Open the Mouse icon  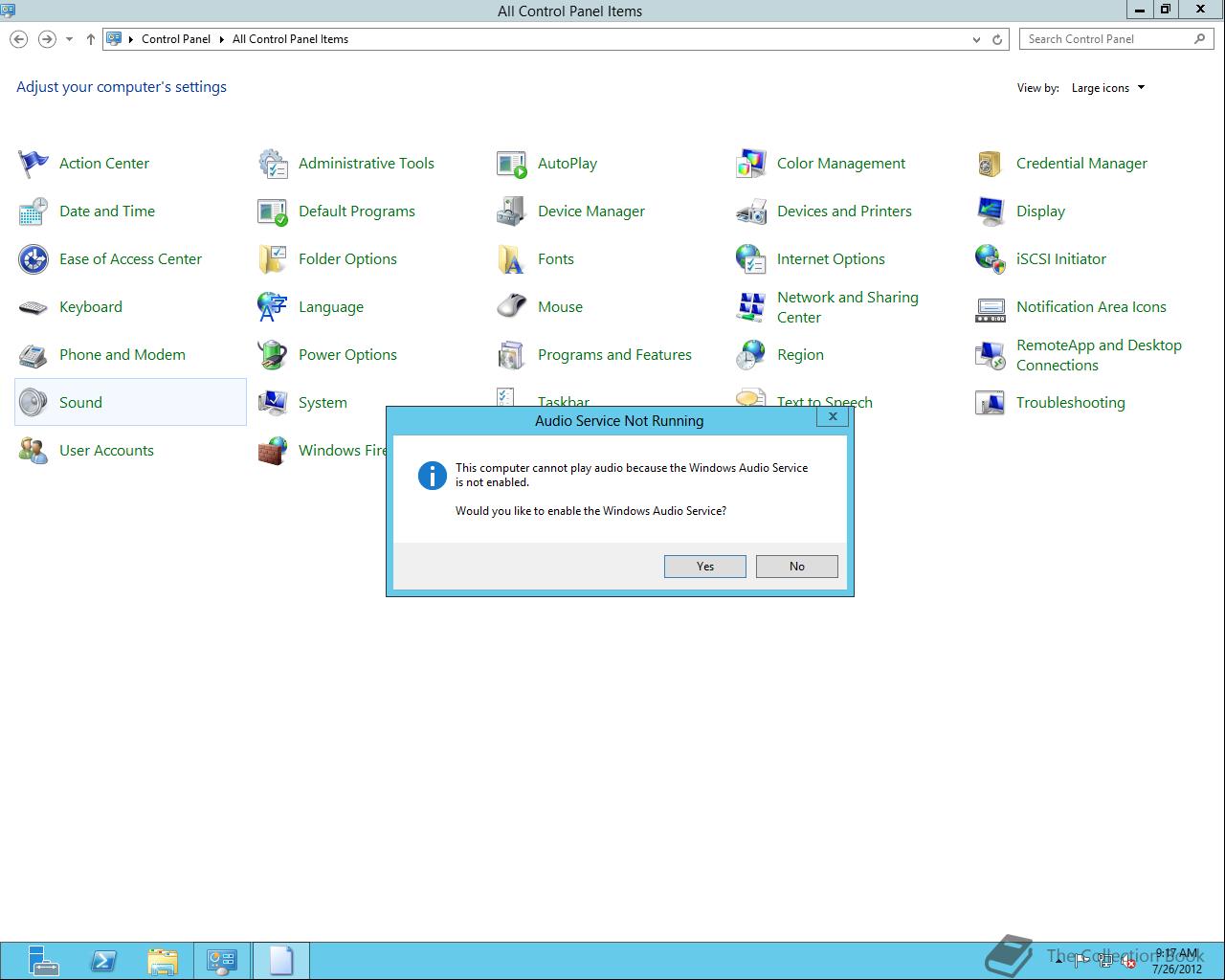click(x=512, y=307)
